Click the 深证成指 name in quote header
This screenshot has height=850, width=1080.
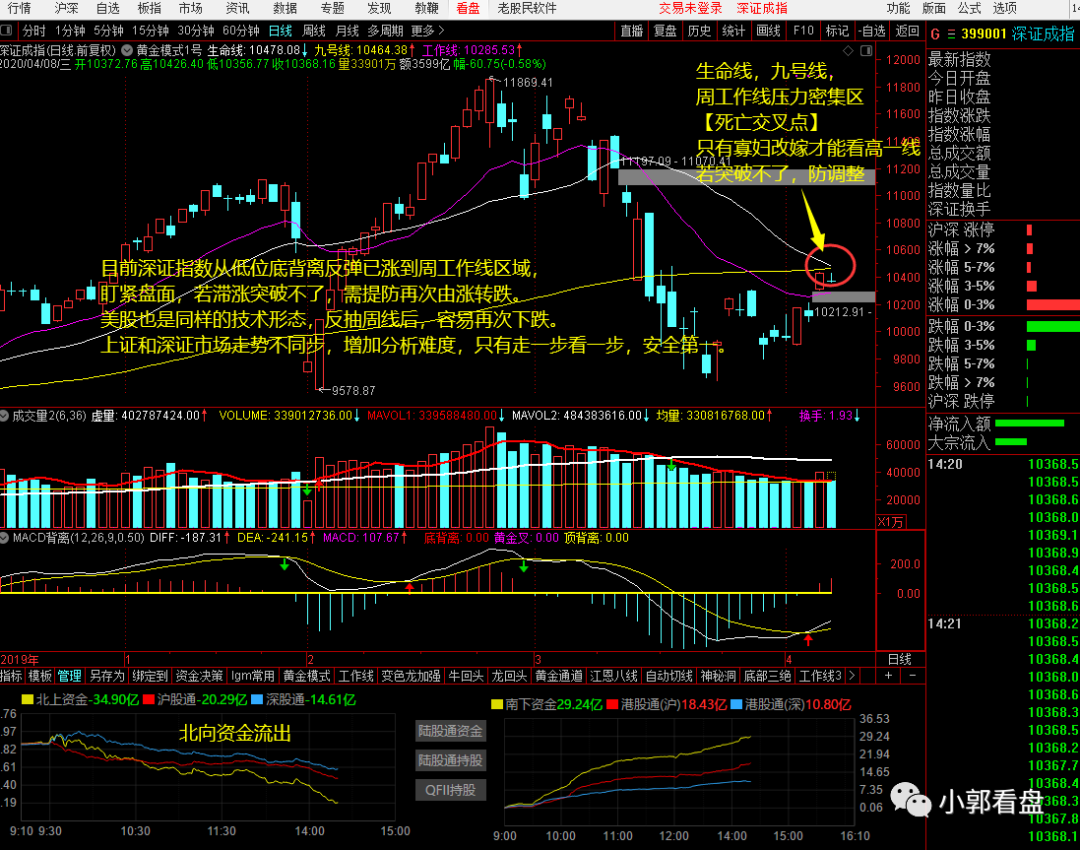click(x=1043, y=34)
